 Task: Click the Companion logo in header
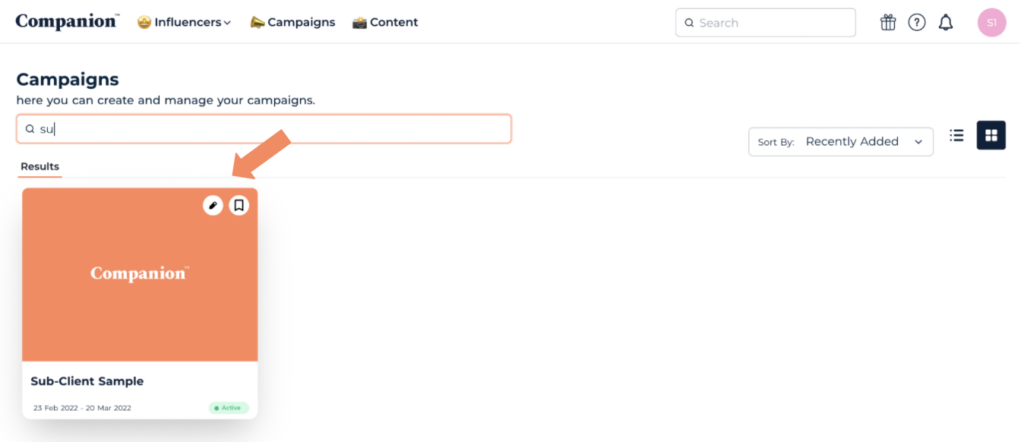pos(67,22)
